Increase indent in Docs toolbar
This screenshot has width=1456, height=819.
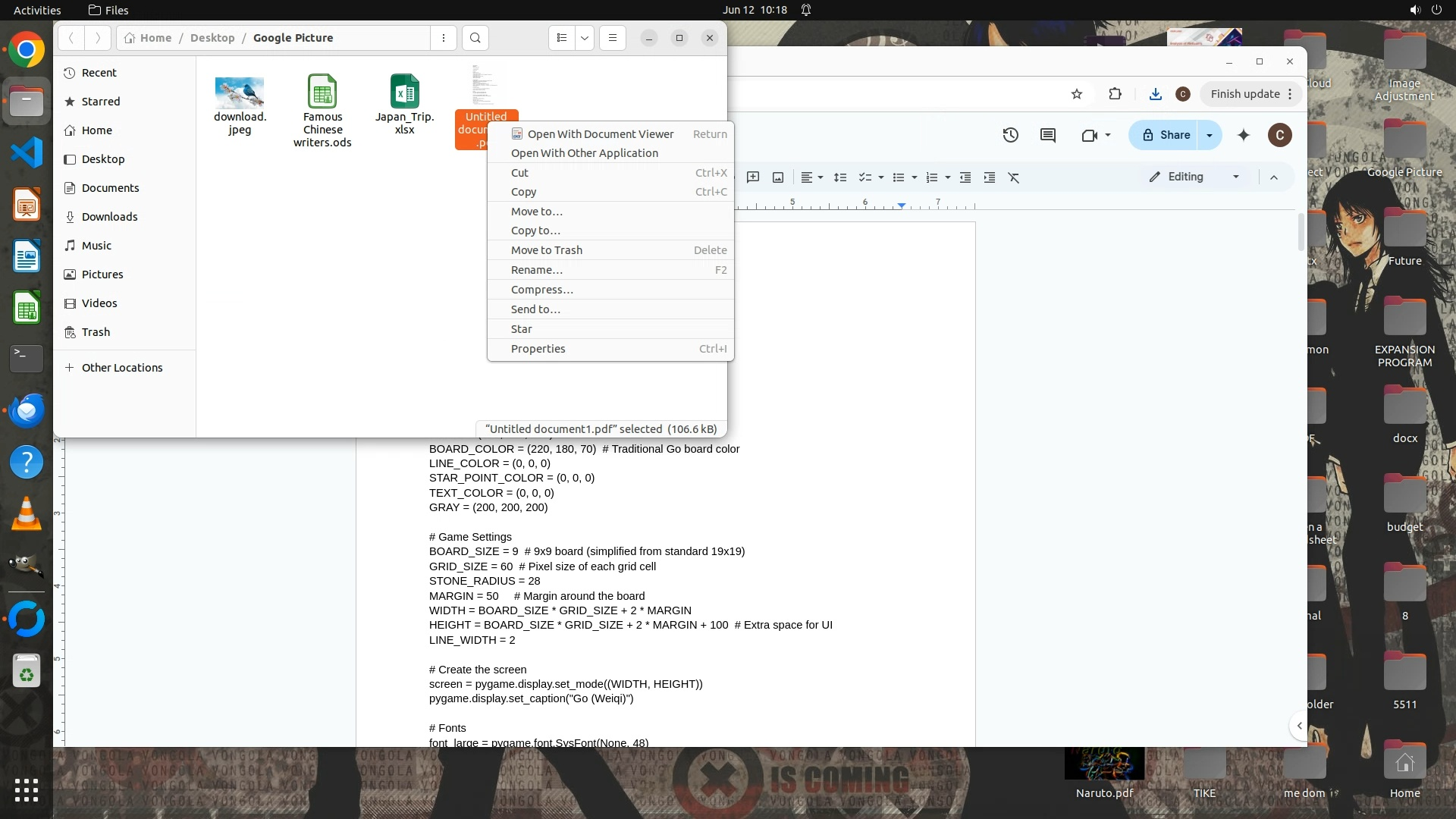(x=990, y=177)
